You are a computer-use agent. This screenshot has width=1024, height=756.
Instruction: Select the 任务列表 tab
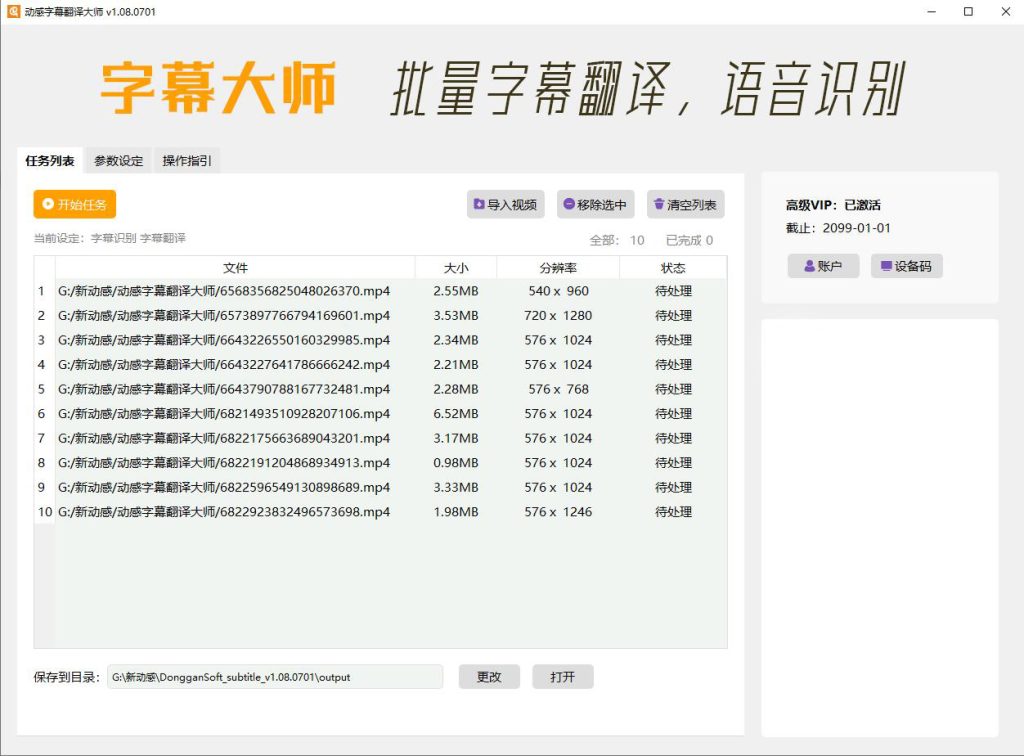(x=49, y=161)
